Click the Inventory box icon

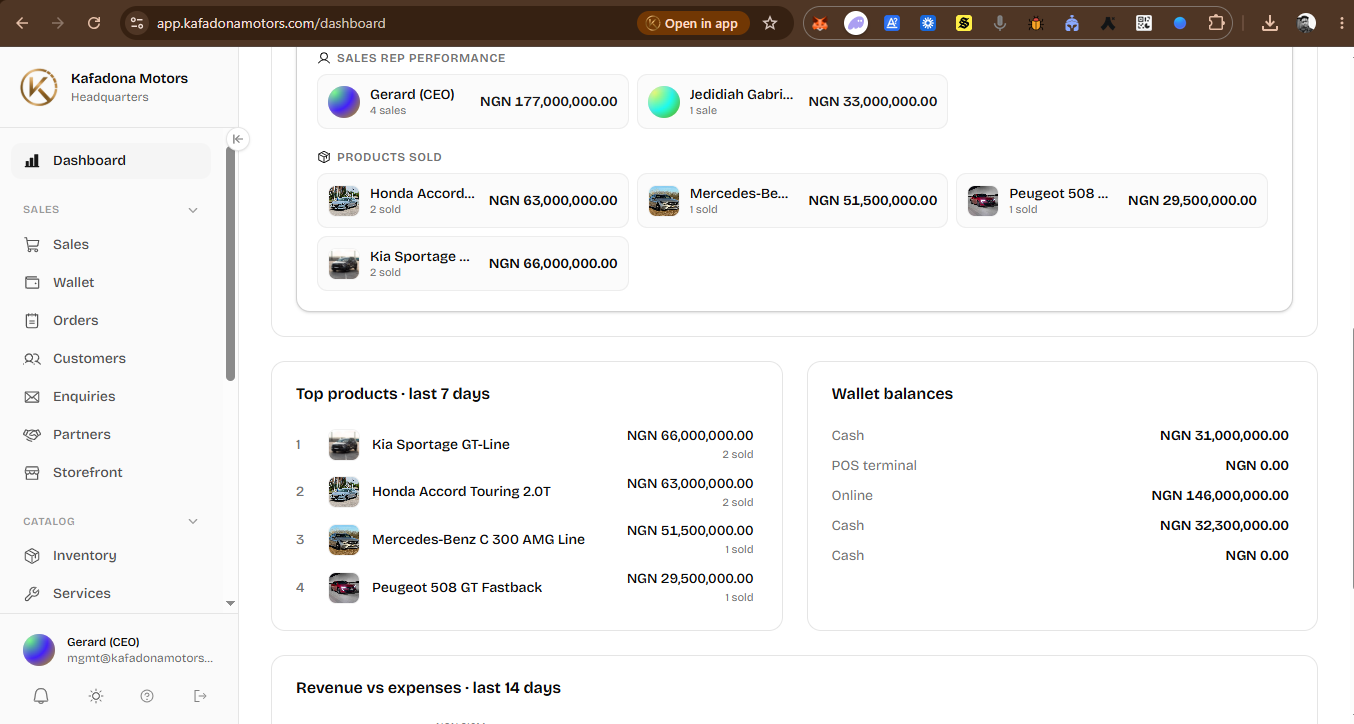(x=32, y=555)
